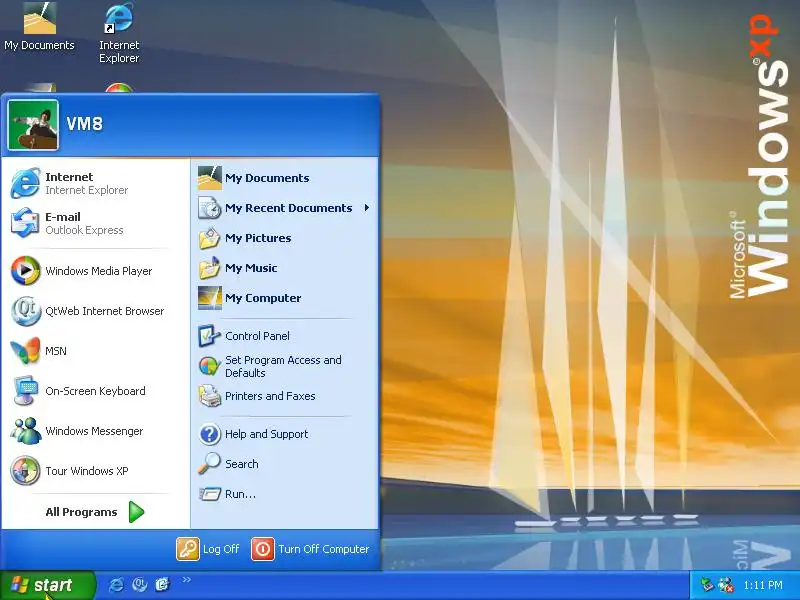Open My Documents folder icon in Start menu
This screenshot has width=800, height=600.
pos(210,178)
